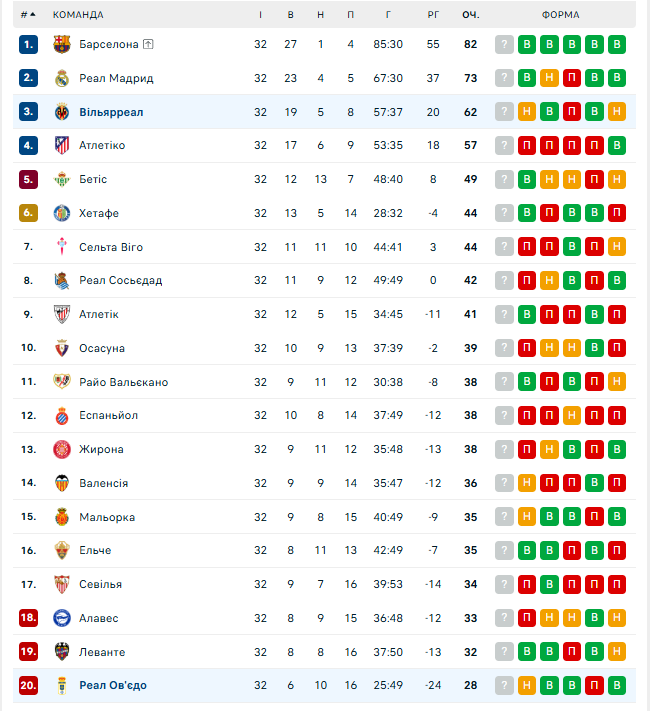
Task: Sort table by the # column arrow
Action: 32,15
